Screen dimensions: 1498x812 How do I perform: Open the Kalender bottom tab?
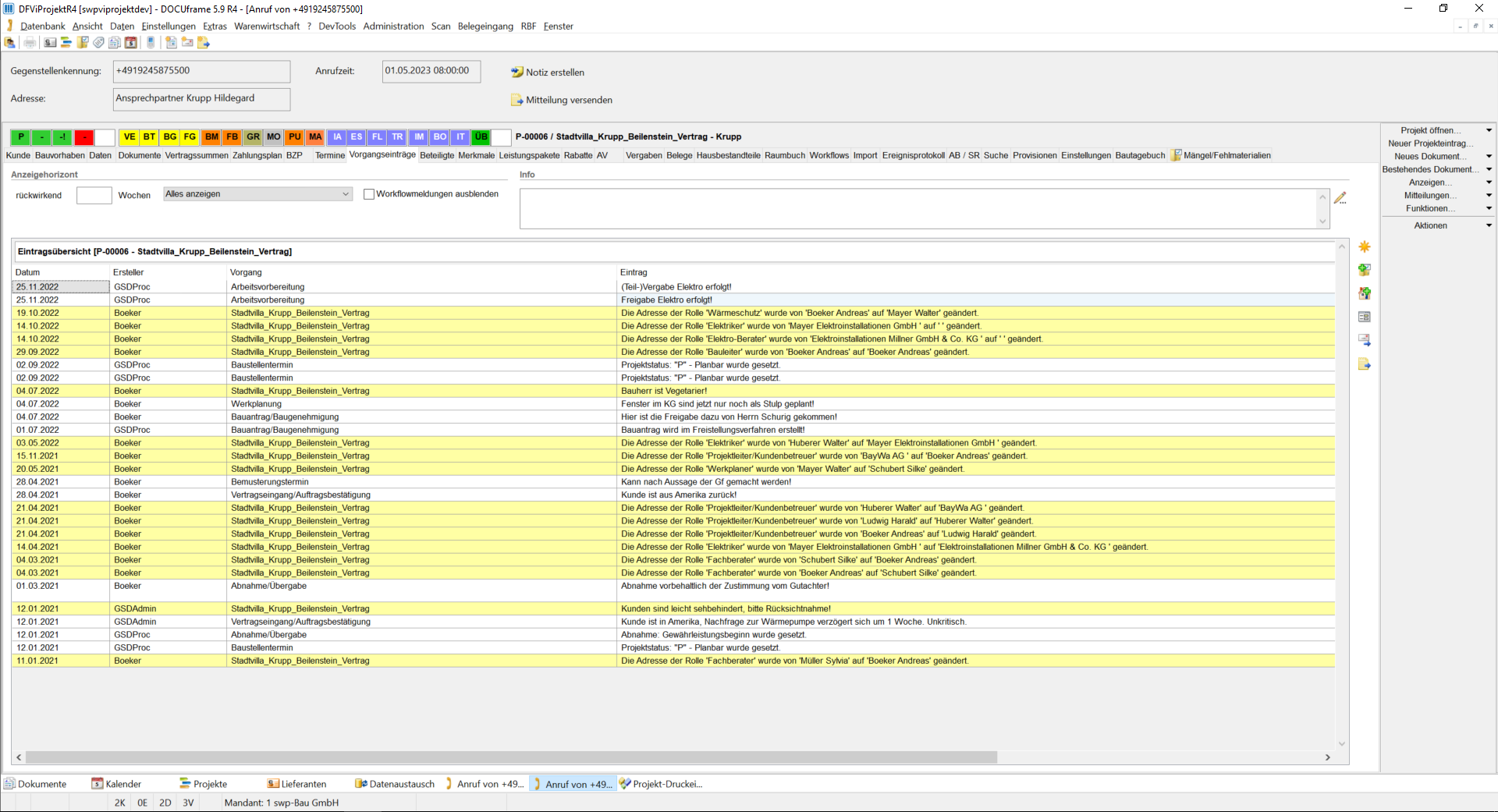click(116, 784)
